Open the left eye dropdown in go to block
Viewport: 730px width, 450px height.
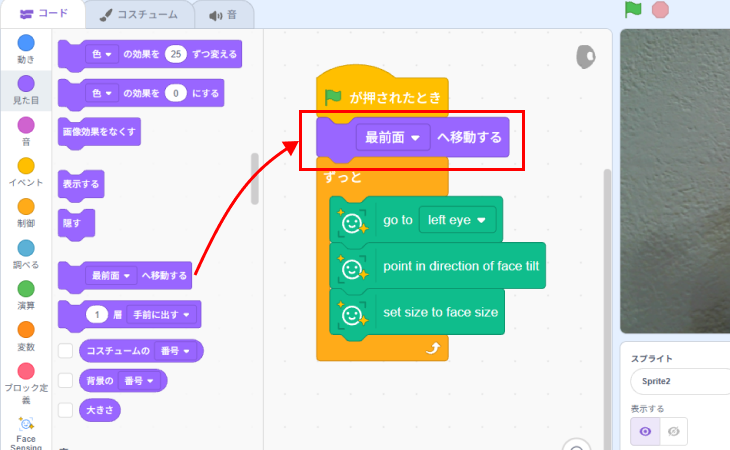[x=457, y=220]
